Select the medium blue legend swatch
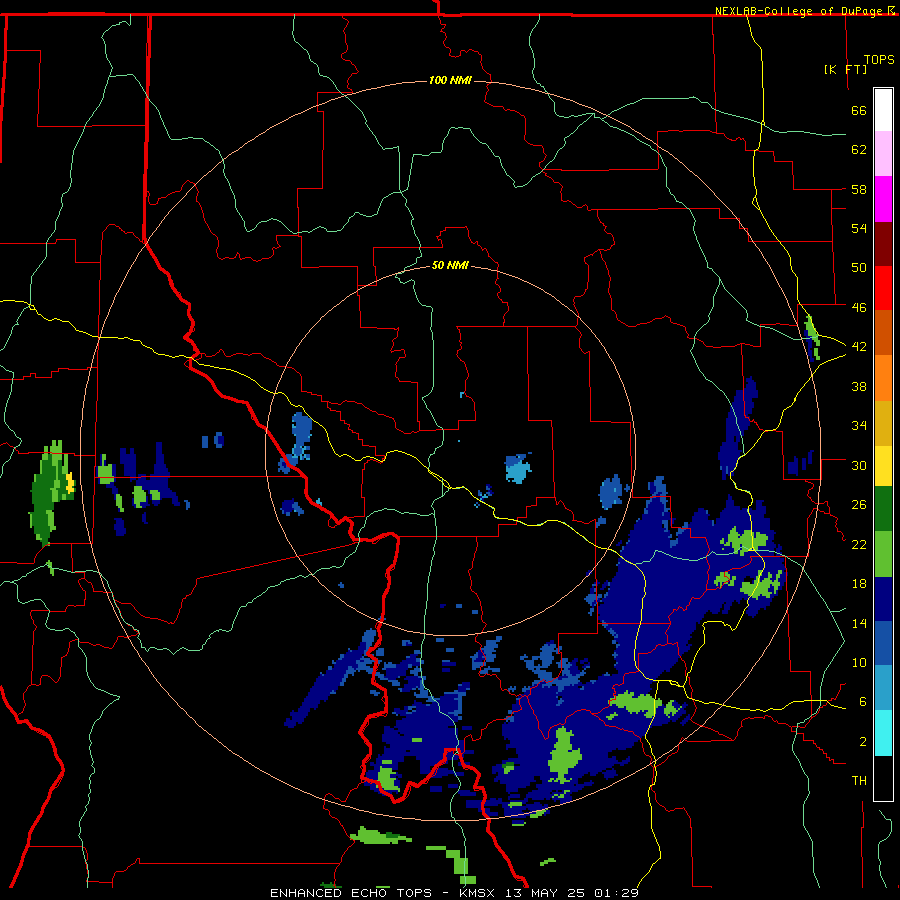The image size is (900, 900). click(883, 643)
